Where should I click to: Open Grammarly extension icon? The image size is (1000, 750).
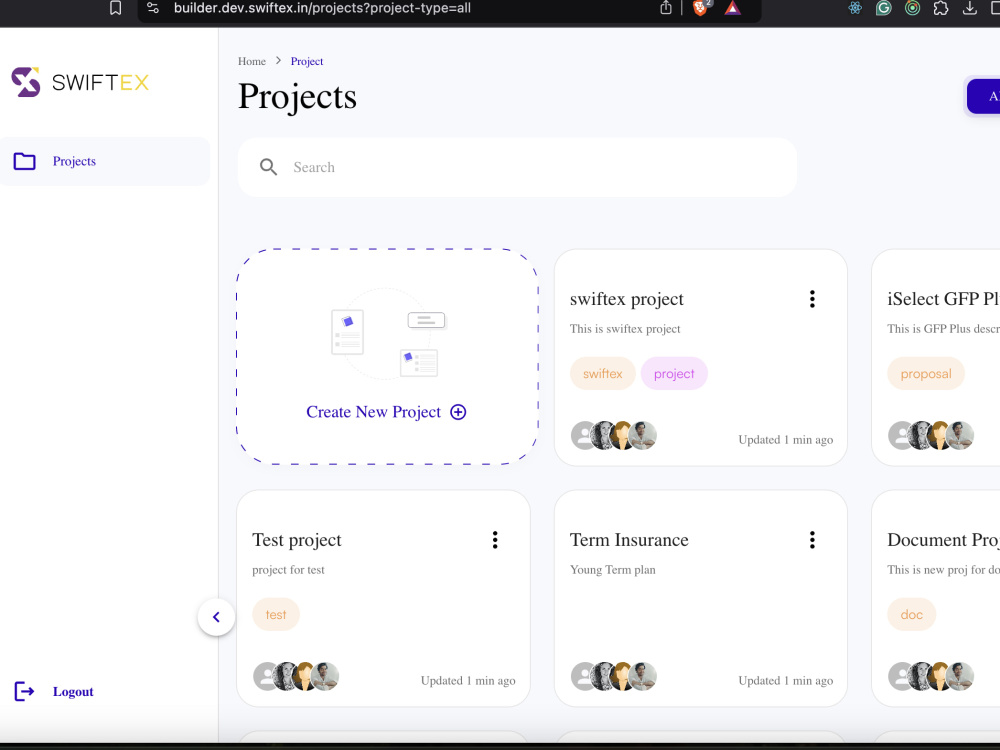[883, 8]
